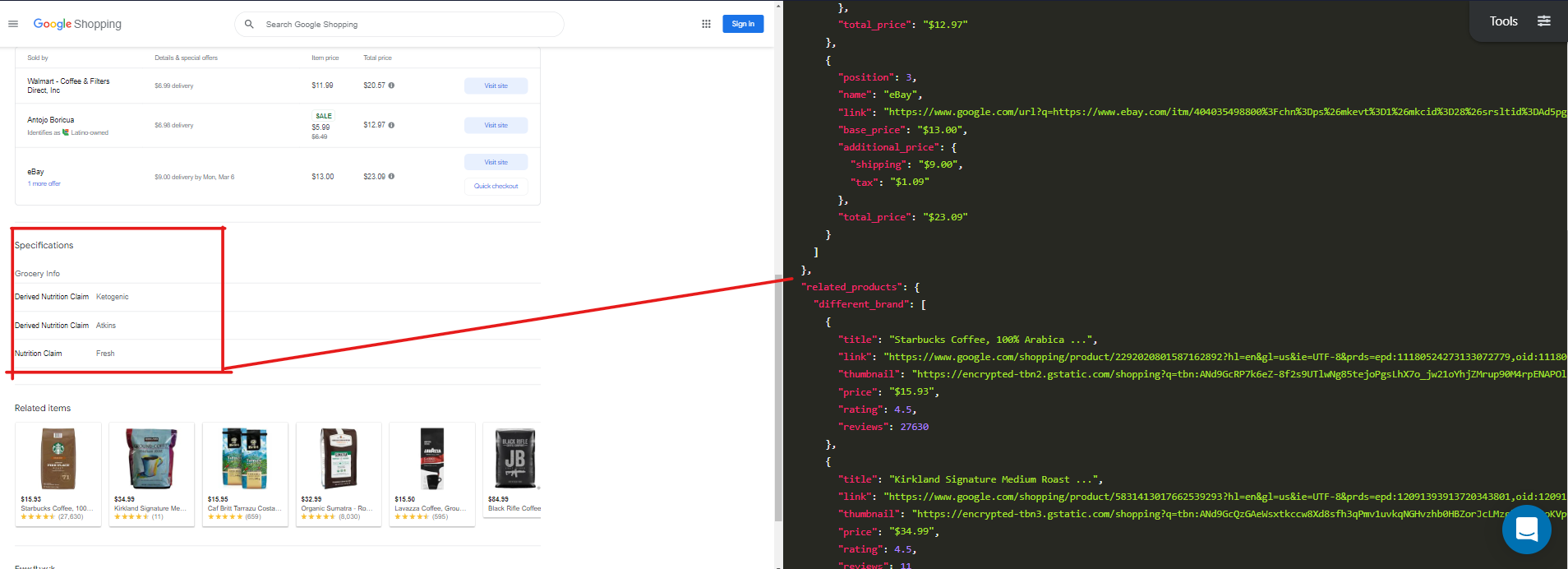
Task: Open the Organic Sumatra product thumbnail
Action: coord(339,458)
